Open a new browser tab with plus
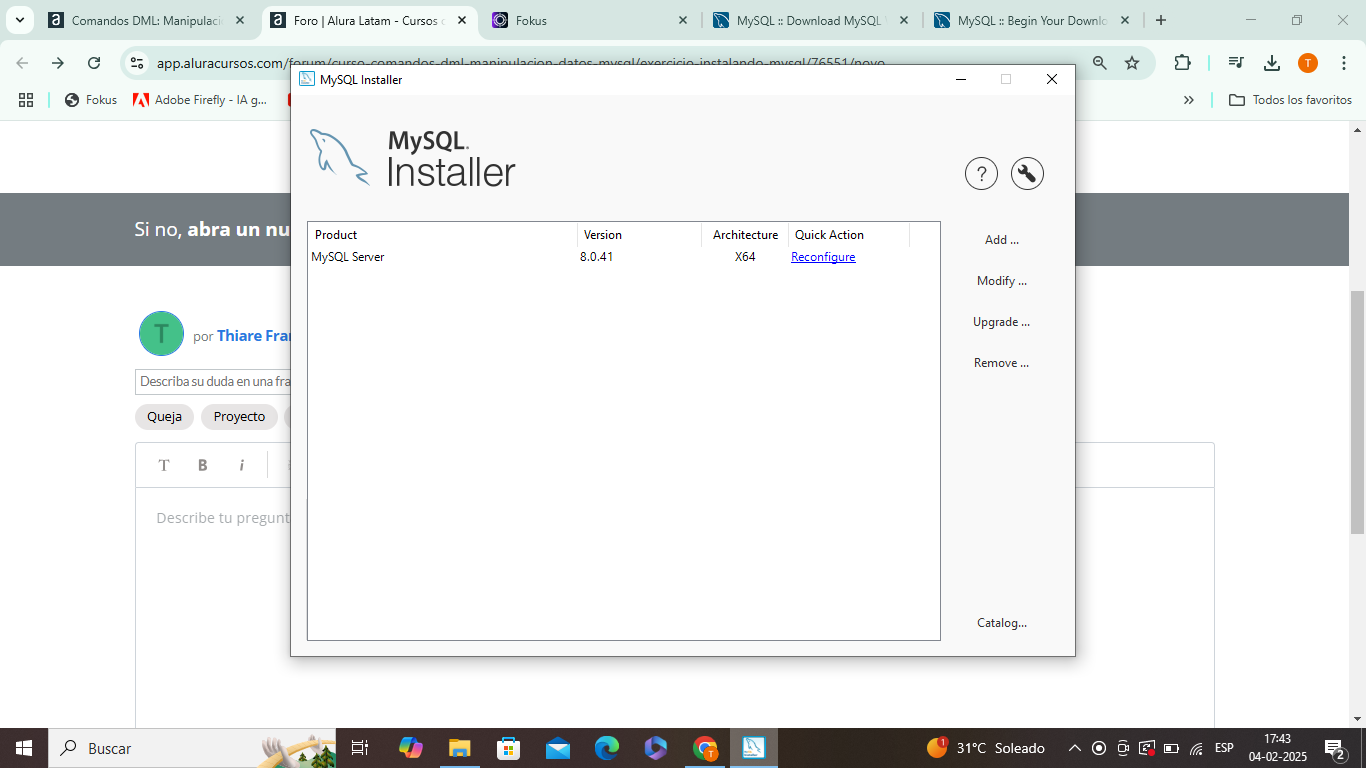 (x=1160, y=20)
